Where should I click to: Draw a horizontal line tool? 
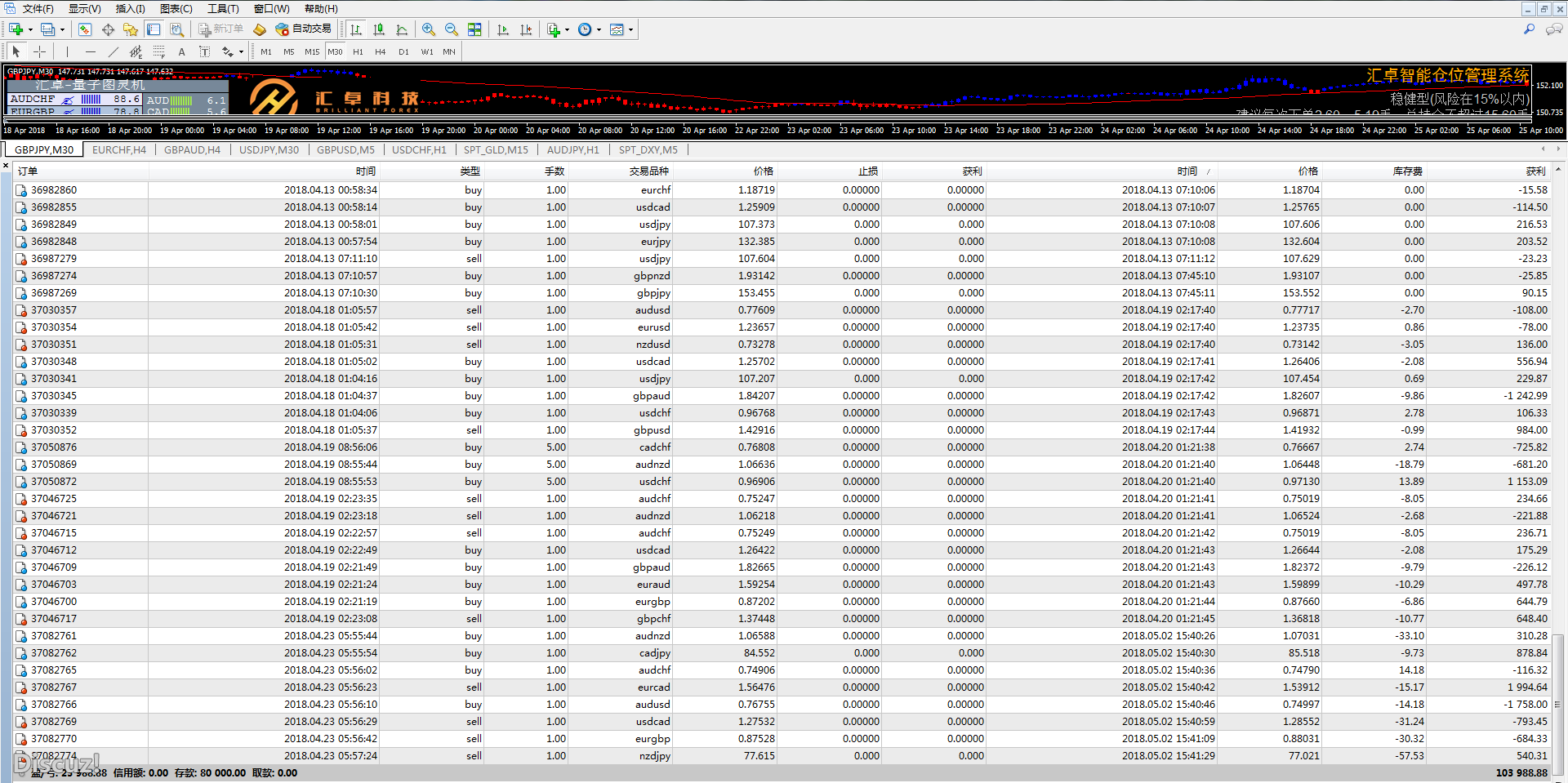coord(91,51)
